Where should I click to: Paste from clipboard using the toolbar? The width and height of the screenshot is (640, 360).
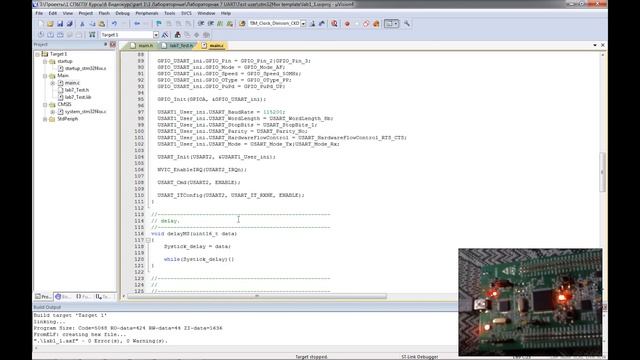click(x=102, y=24)
